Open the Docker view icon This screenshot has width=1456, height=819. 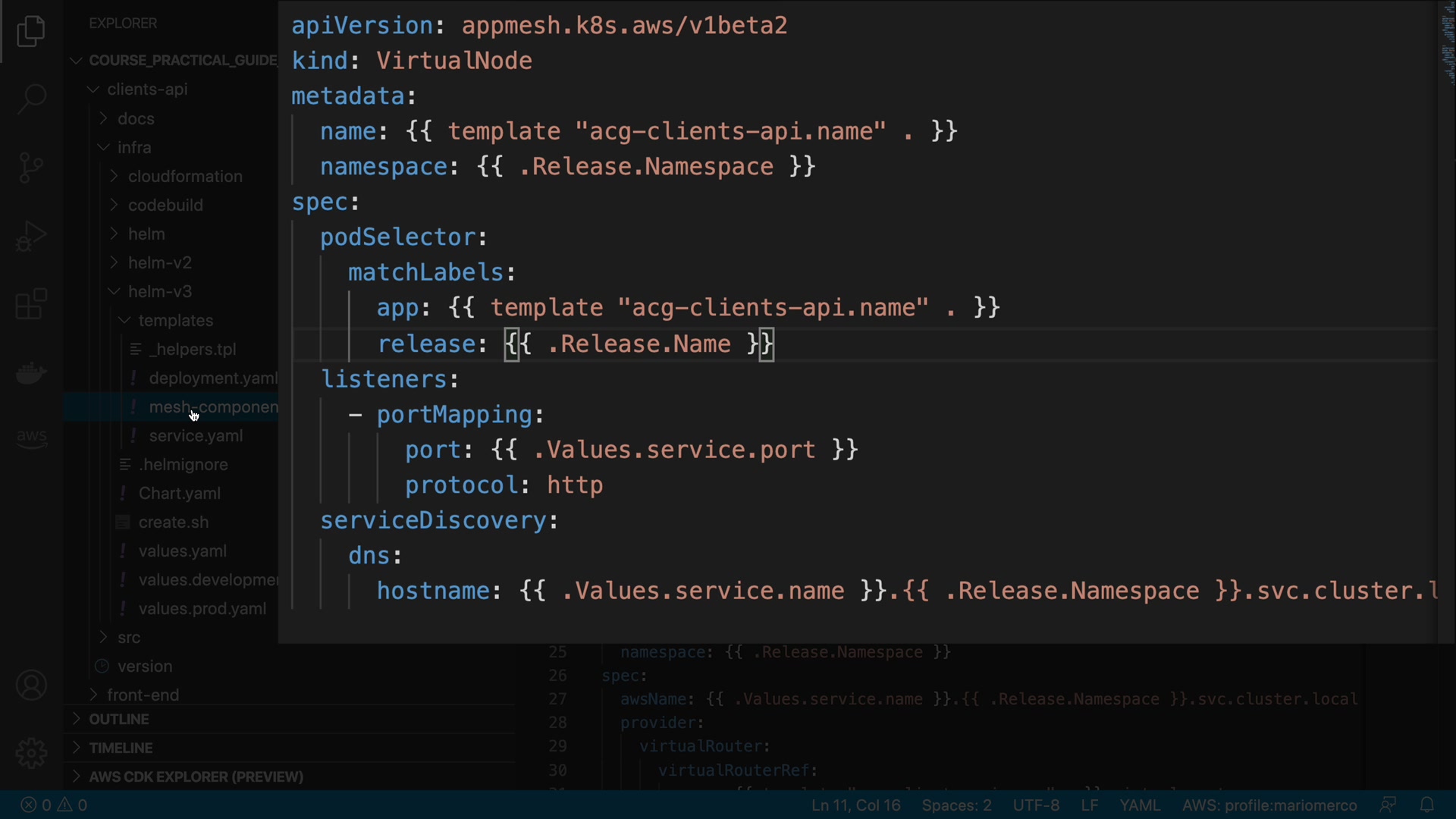pyautogui.click(x=31, y=372)
